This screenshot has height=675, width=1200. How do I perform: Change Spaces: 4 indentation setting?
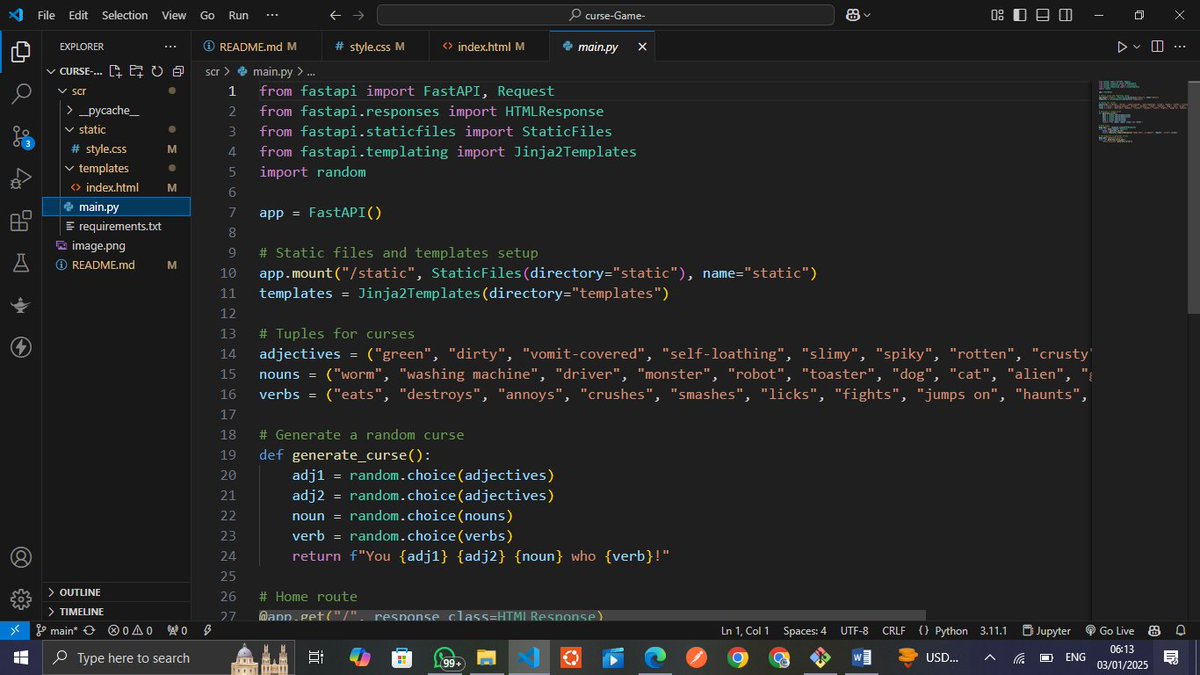point(805,631)
